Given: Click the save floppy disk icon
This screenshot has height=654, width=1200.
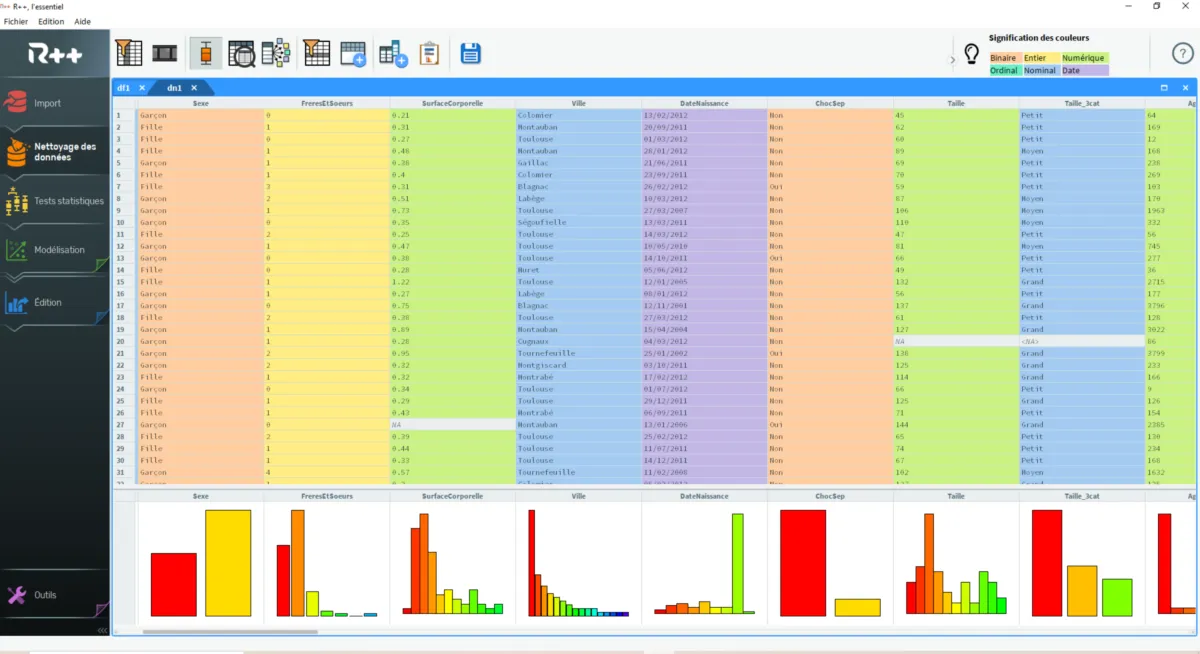Looking at the screenshot, I should [470, 54].
